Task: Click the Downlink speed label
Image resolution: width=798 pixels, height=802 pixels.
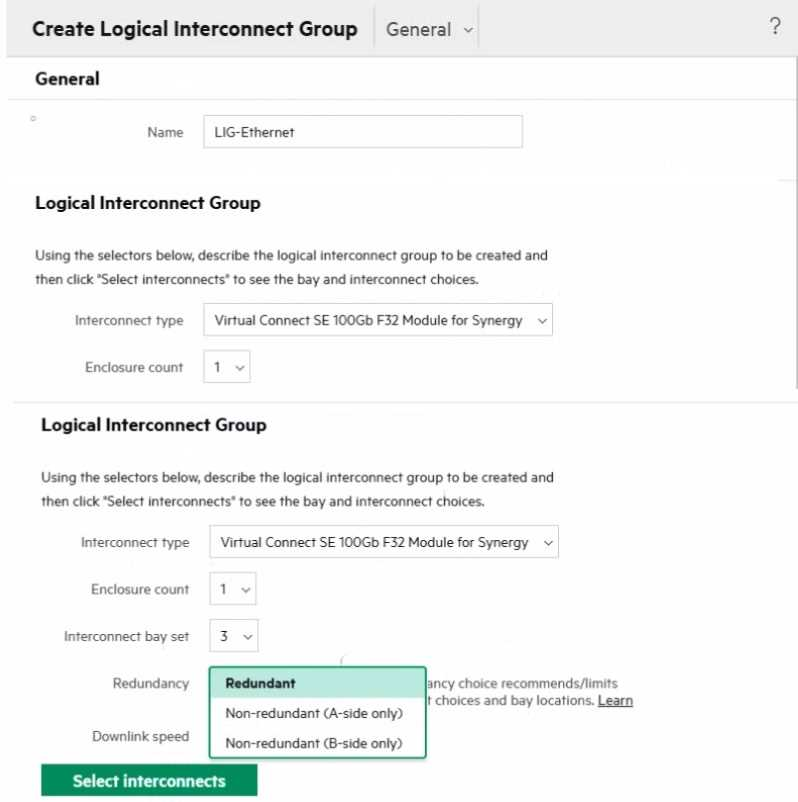Action: point(140,737)
